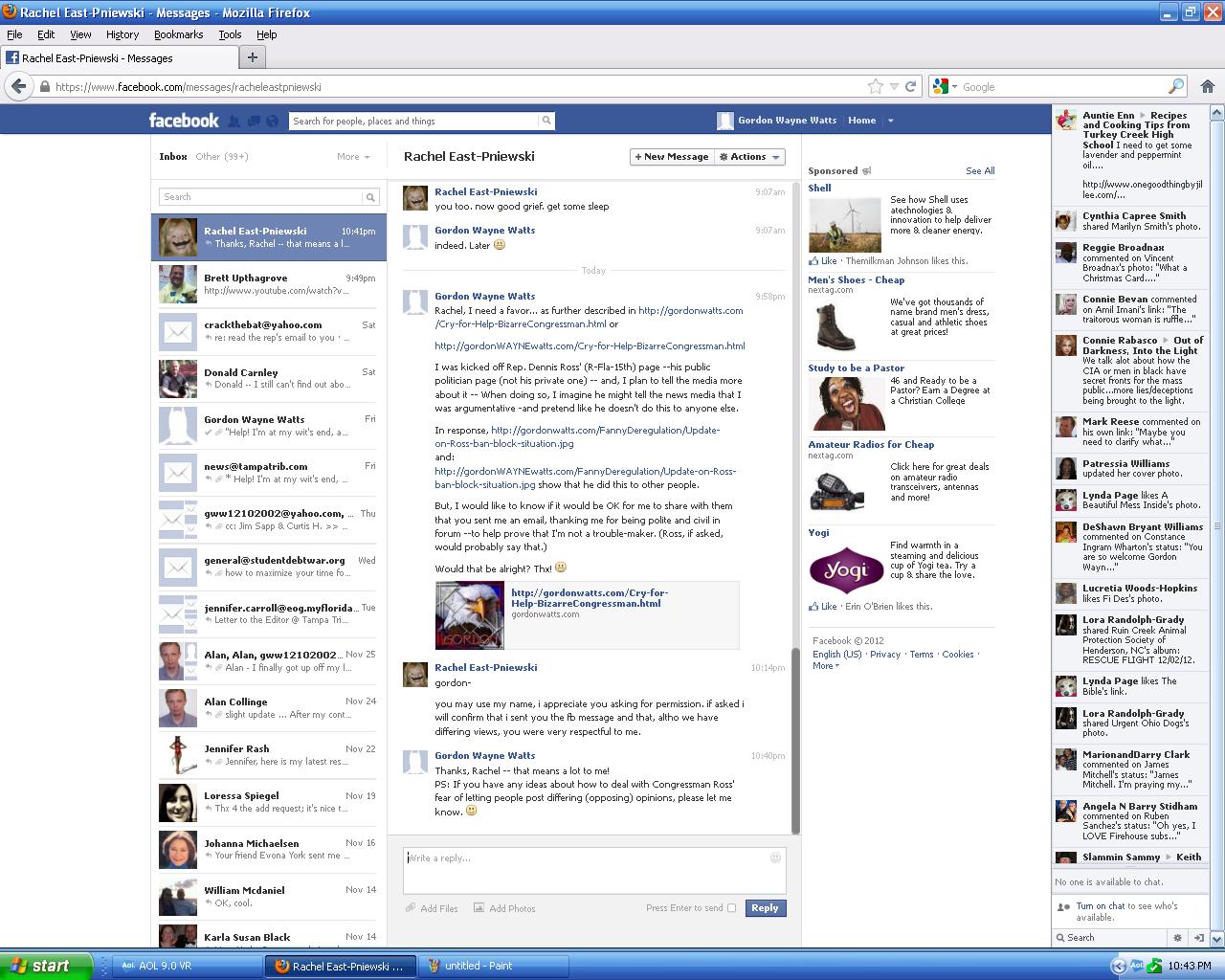Click the chat options gear icon
The width and height of the screenshot is (1225, 980).
pyautogui.click(x=1177, y=938)
